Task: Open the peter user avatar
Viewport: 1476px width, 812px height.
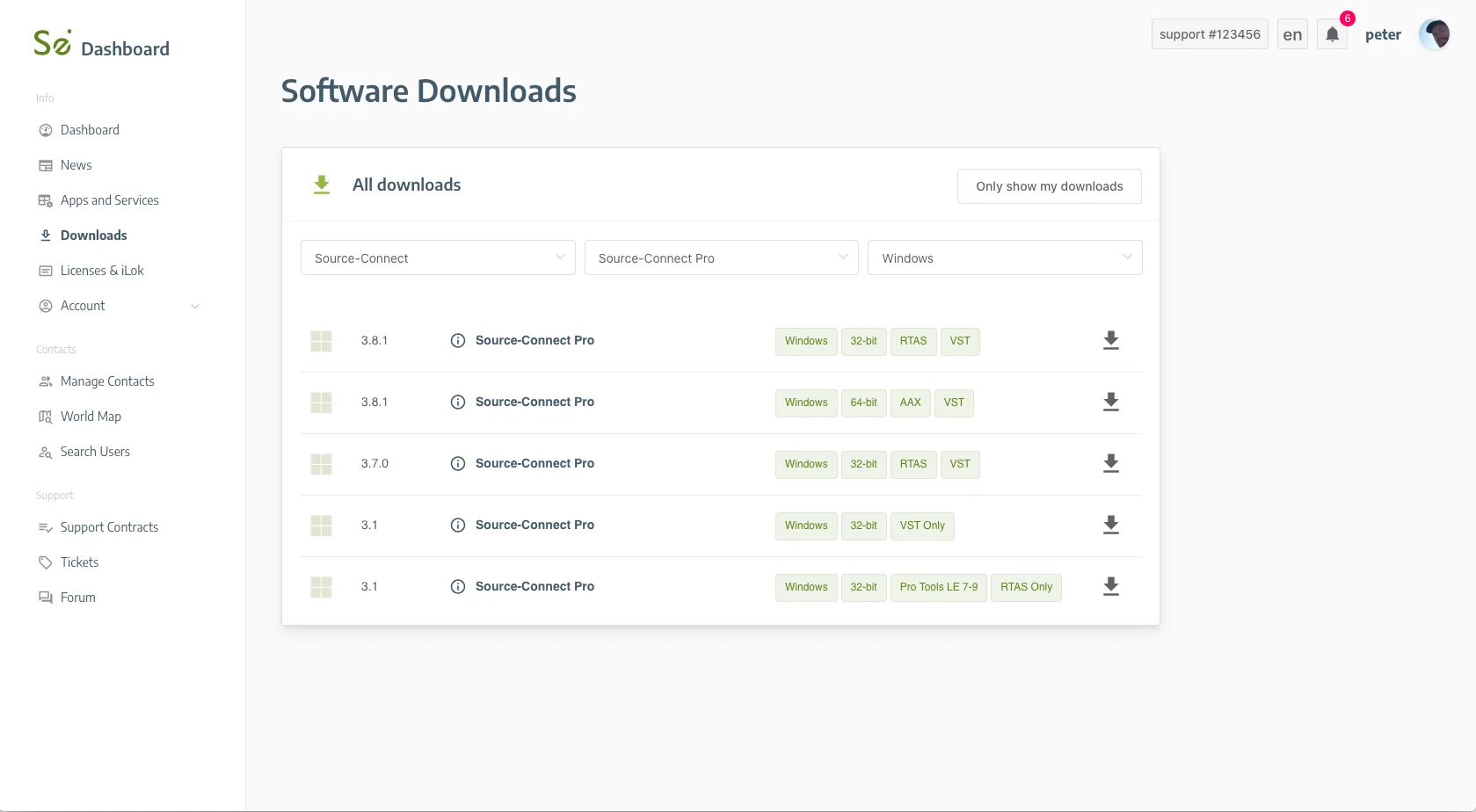Action: [1434, 35]
